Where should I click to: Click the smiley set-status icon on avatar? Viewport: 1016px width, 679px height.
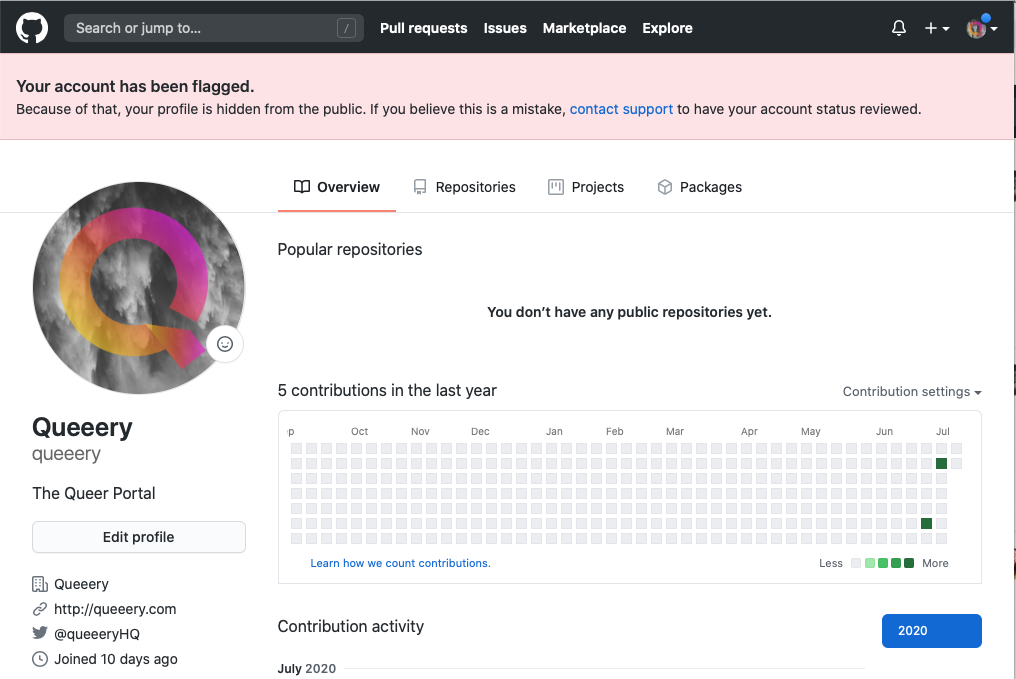225,344
